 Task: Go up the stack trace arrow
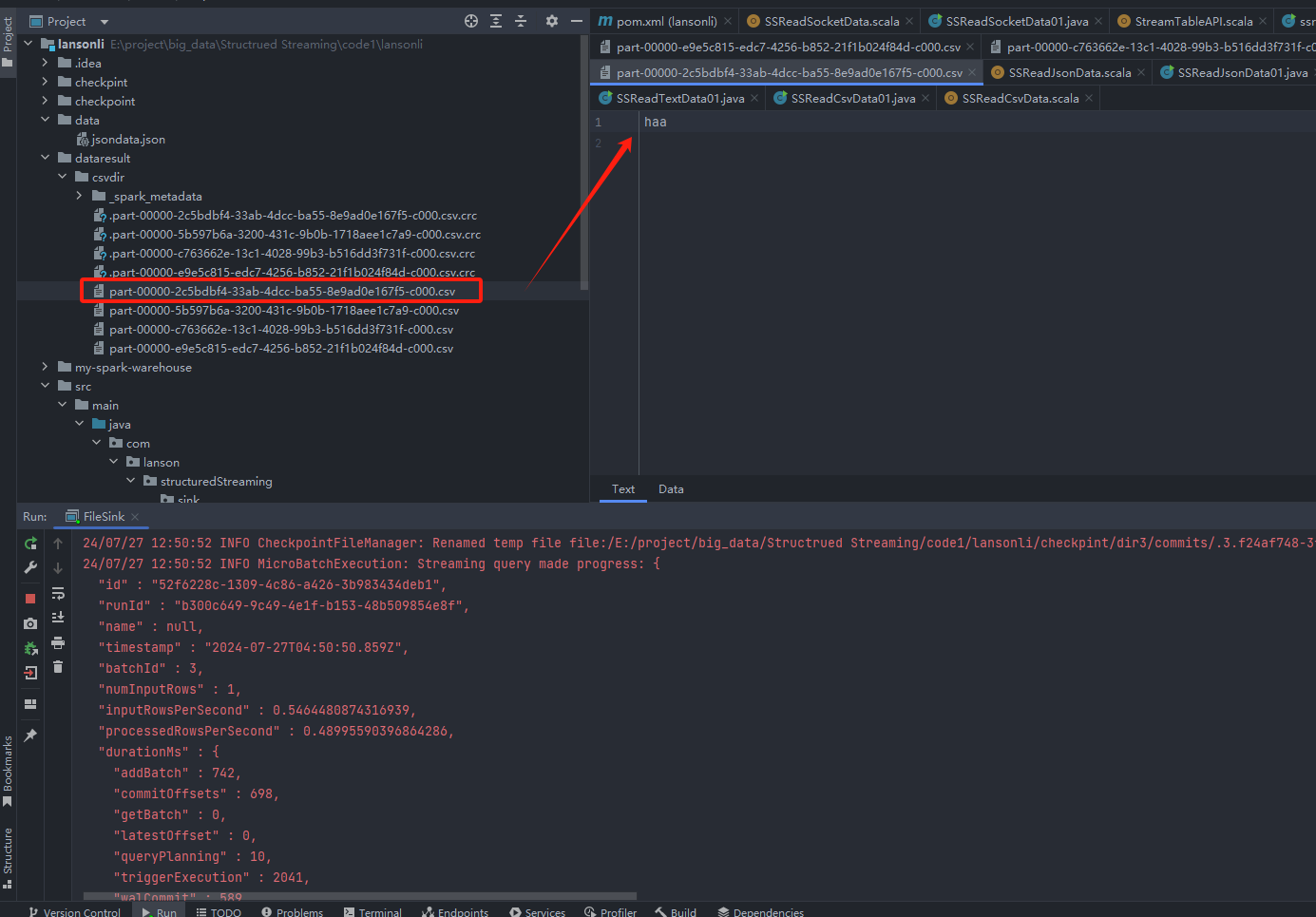58,544
